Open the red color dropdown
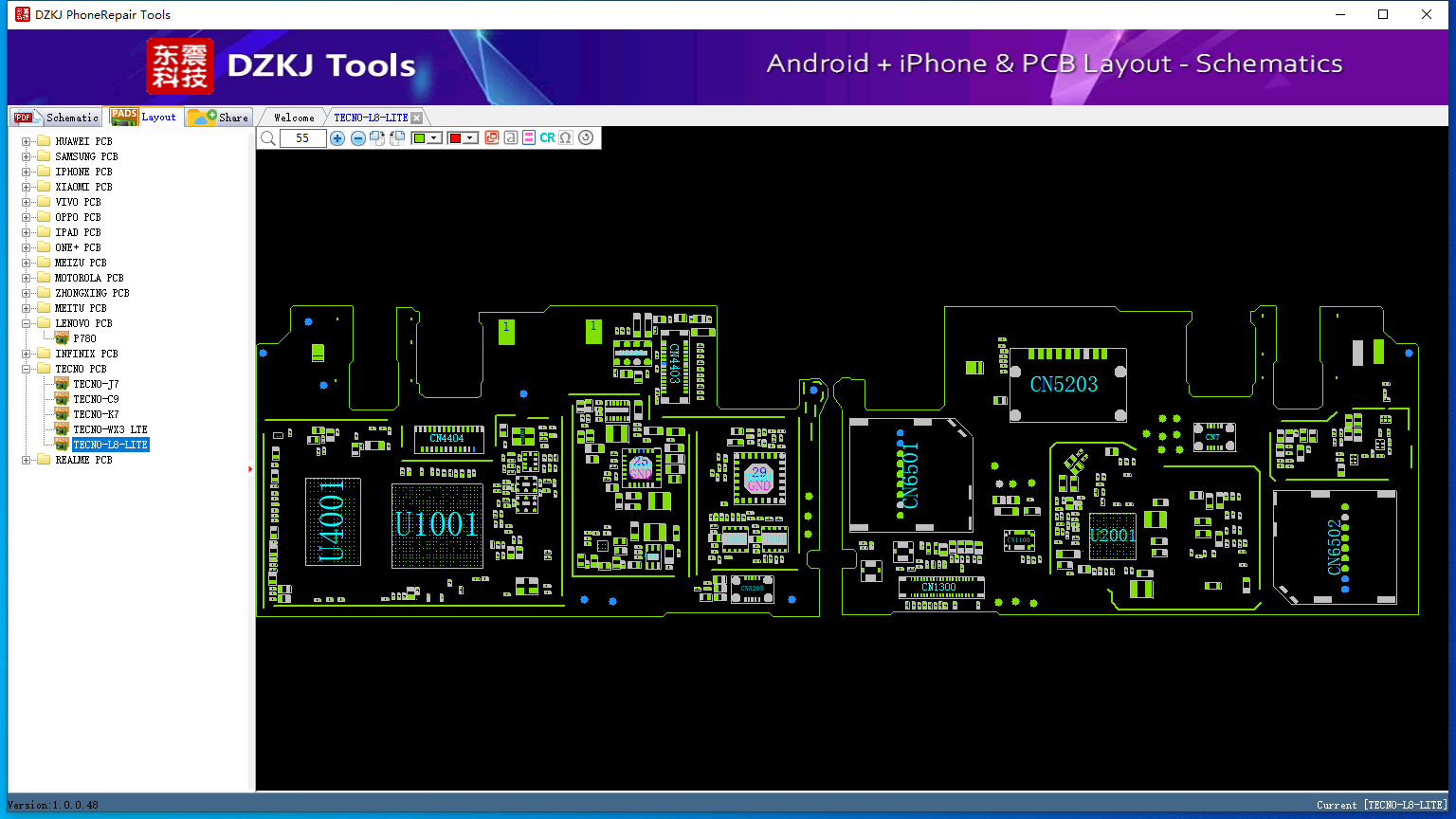The height and width of the screenshot is (819, 1456). (470, 138)
